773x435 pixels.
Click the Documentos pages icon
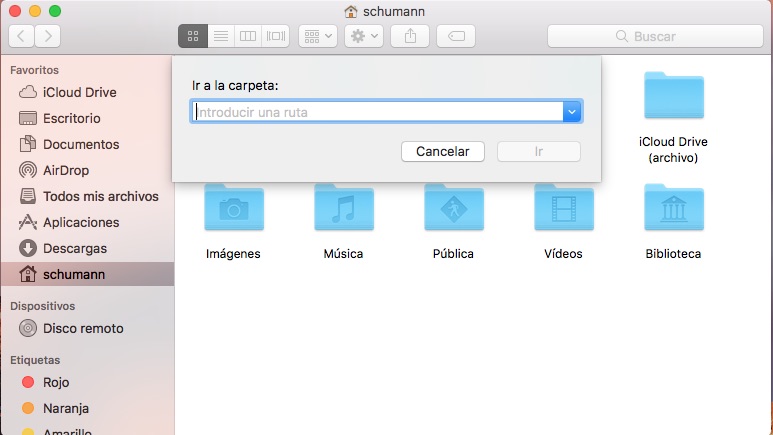coord(28,144)
